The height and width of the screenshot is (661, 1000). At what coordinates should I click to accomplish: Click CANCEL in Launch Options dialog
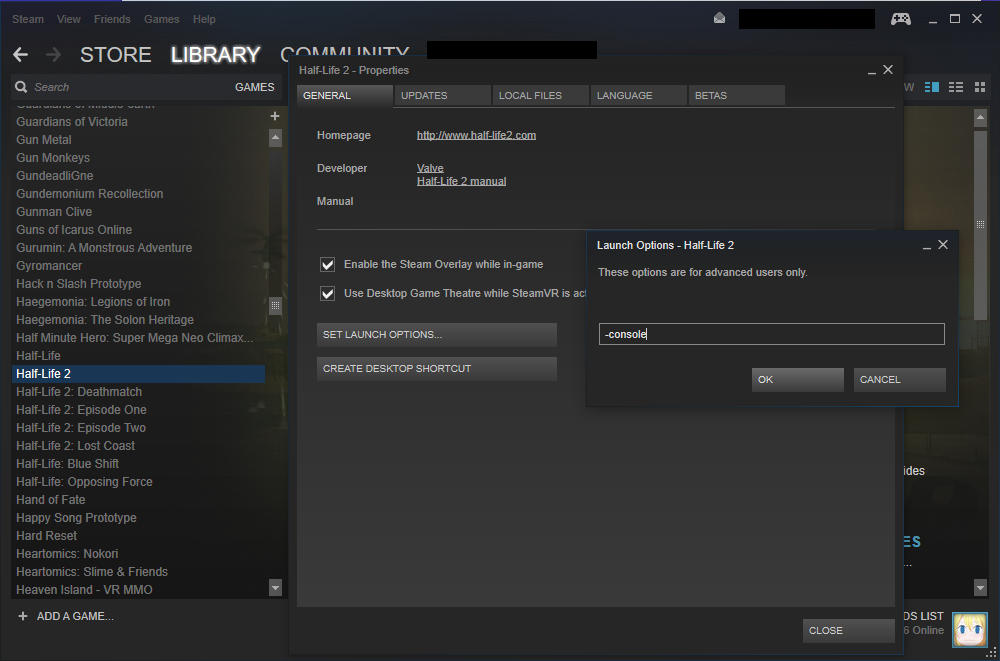pos(900,380)
